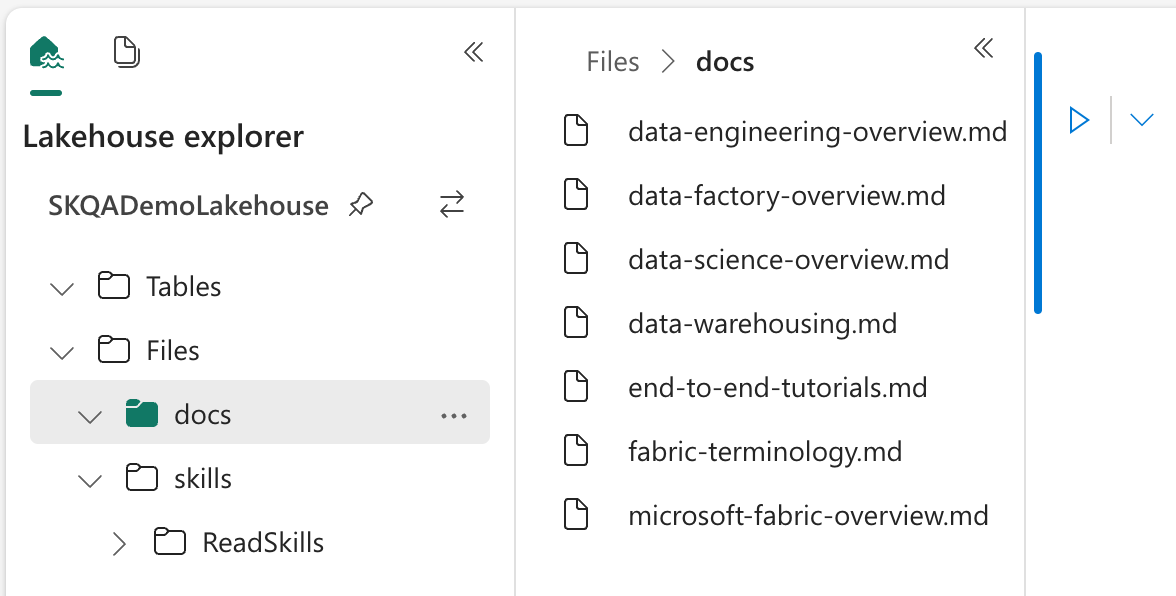Collapse the Lakehouse explorer panel
Viewport: 1176px width, 596px height.
tap(474, 53)
